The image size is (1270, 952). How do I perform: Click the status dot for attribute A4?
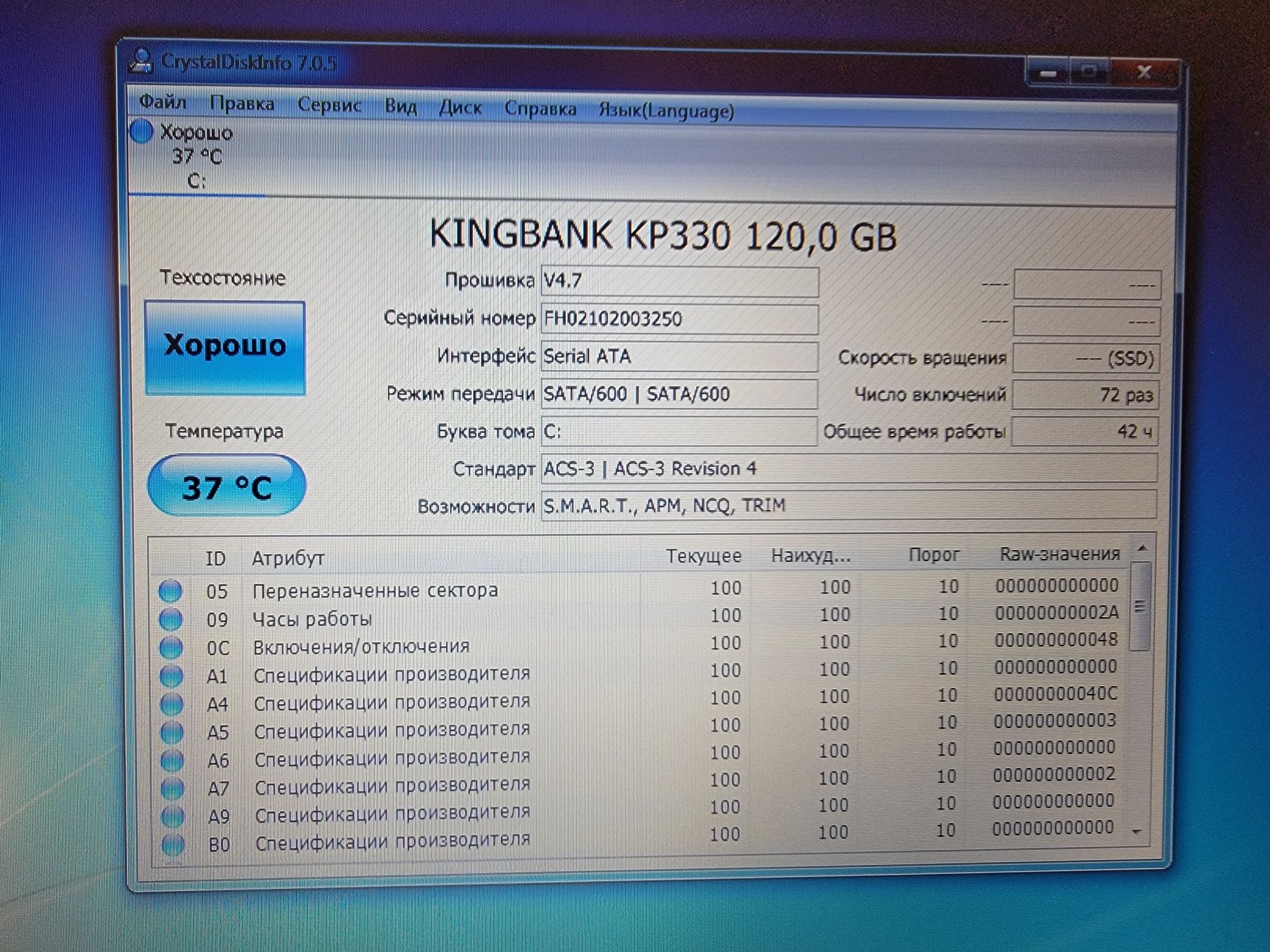pyautogui.click(x=171, y=704)
